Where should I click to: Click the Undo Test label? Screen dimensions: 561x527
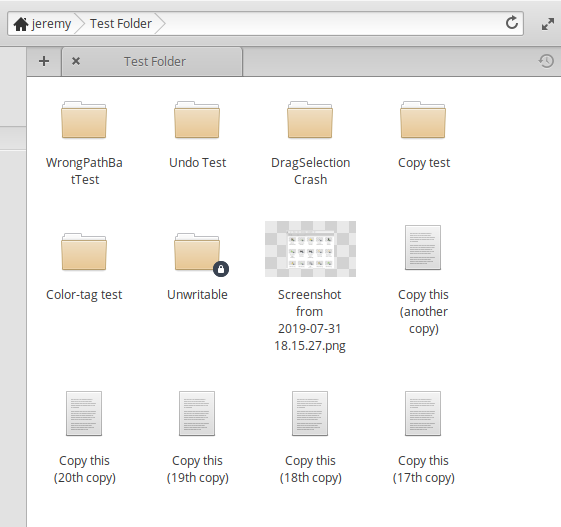click(197, 163)
